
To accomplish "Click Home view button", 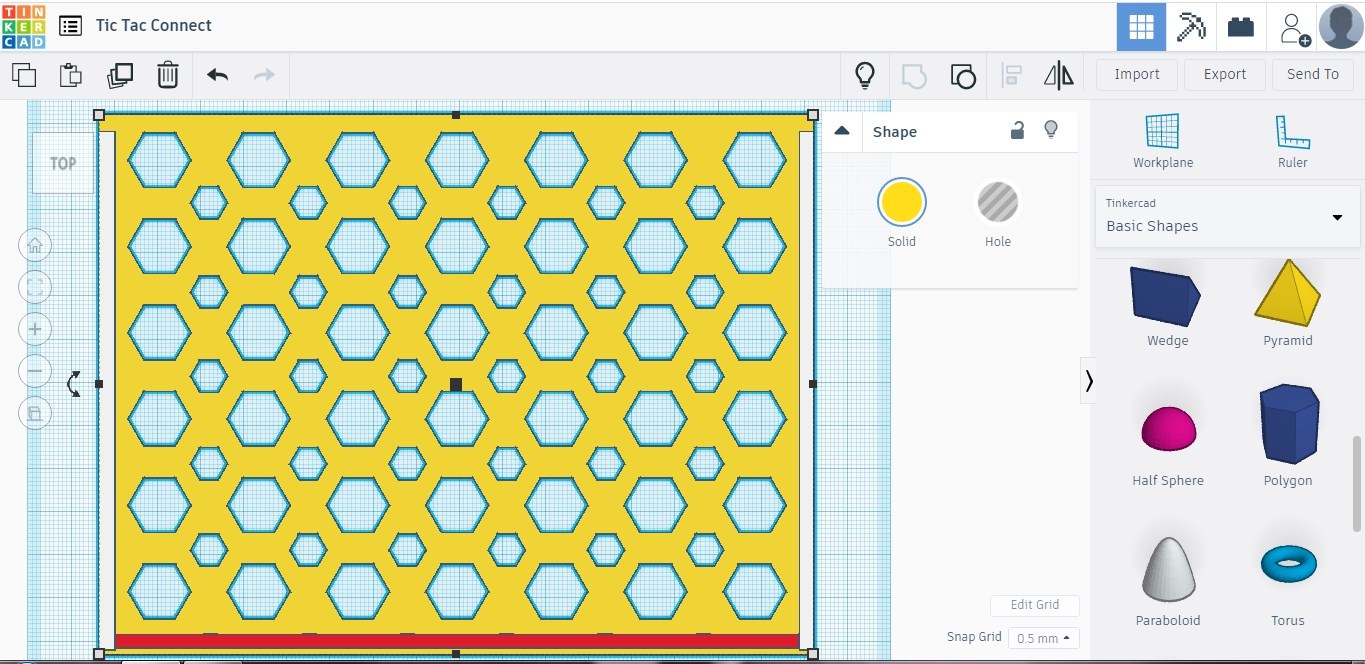I will coord(35,245).
